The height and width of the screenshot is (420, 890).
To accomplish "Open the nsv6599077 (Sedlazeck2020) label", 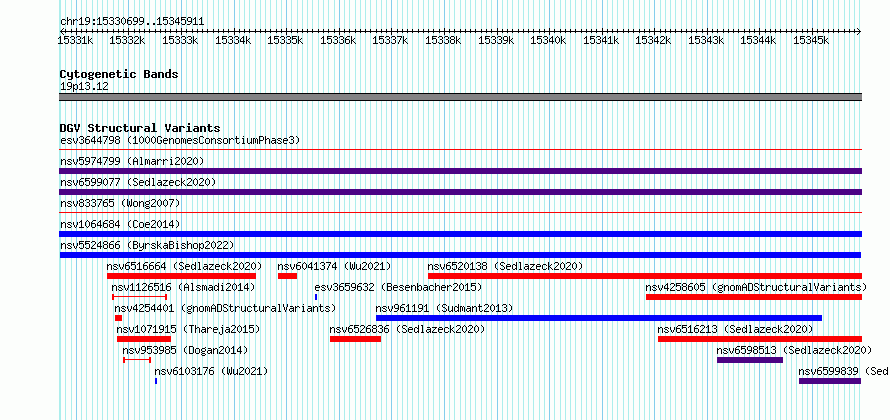I will coord(138,182).
